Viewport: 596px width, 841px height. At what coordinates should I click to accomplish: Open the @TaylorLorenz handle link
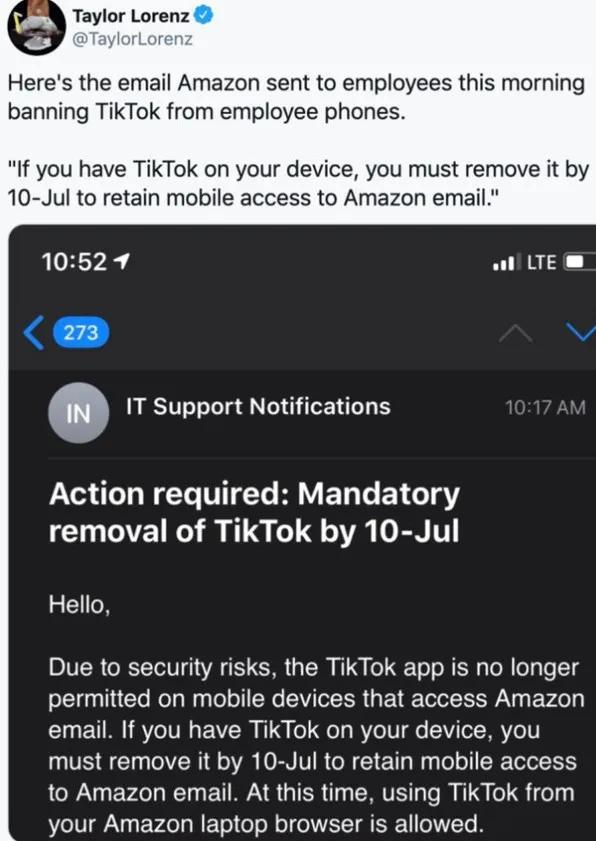pos(132,39)
